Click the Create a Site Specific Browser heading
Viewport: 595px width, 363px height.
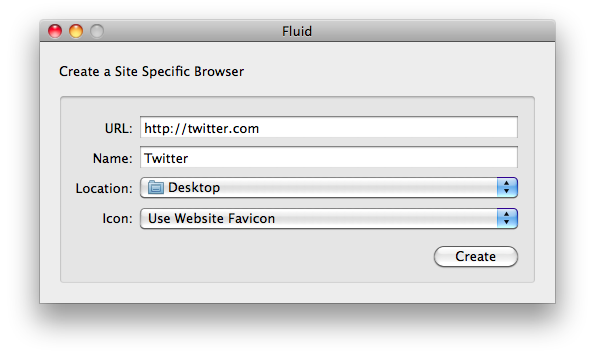151,72
